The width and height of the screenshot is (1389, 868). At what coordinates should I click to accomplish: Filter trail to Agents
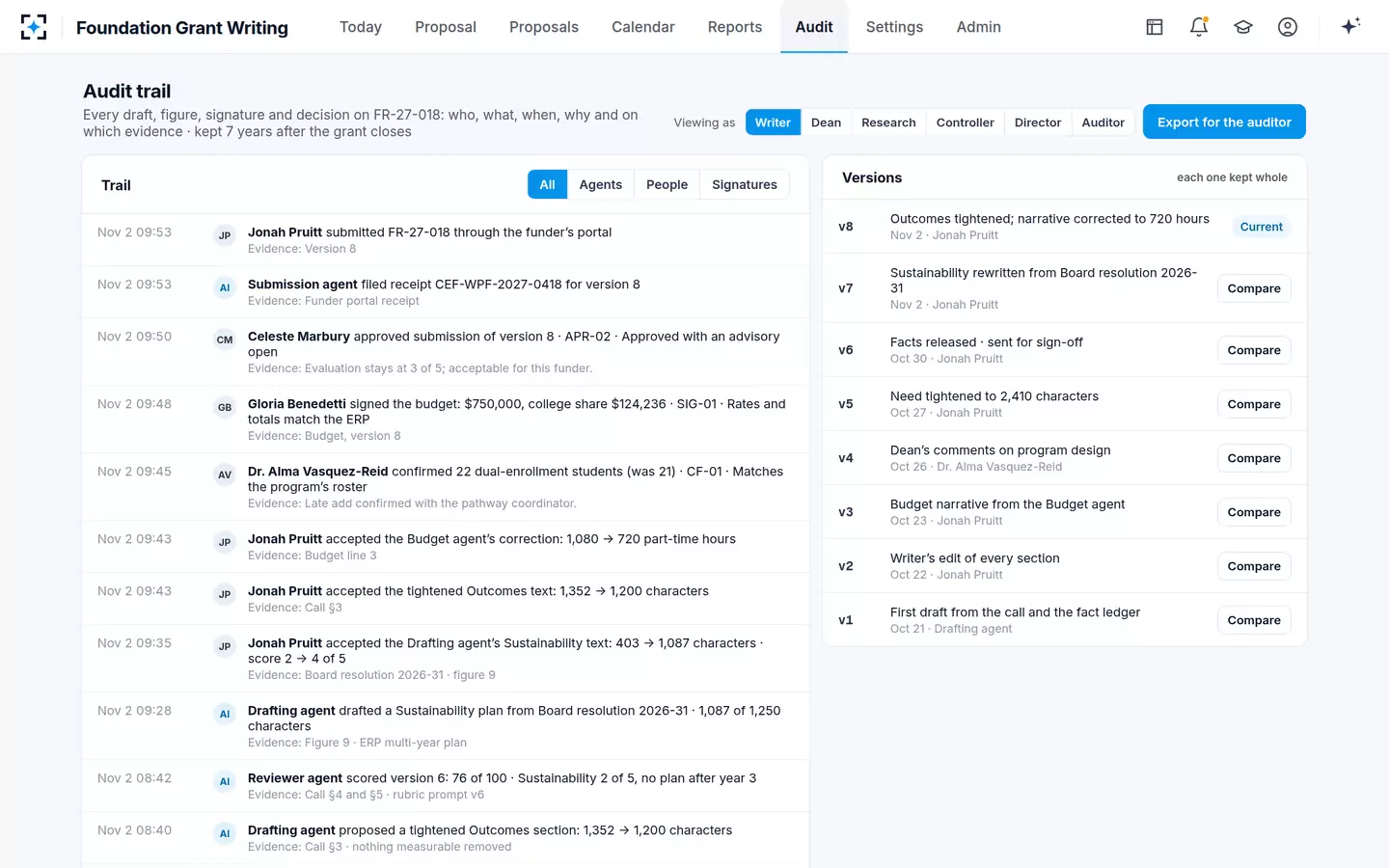pyautogui.click(x=600, y=184)
